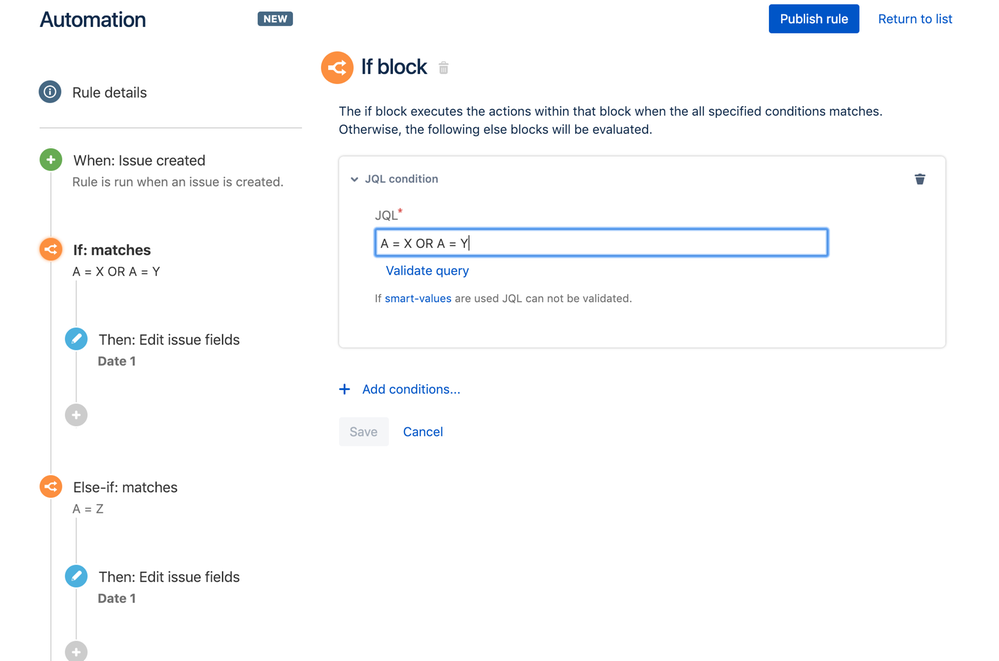Viewport: 999px width, 661px height.
Task: Click Add conditions...
Action: click(x=411, y=389)
